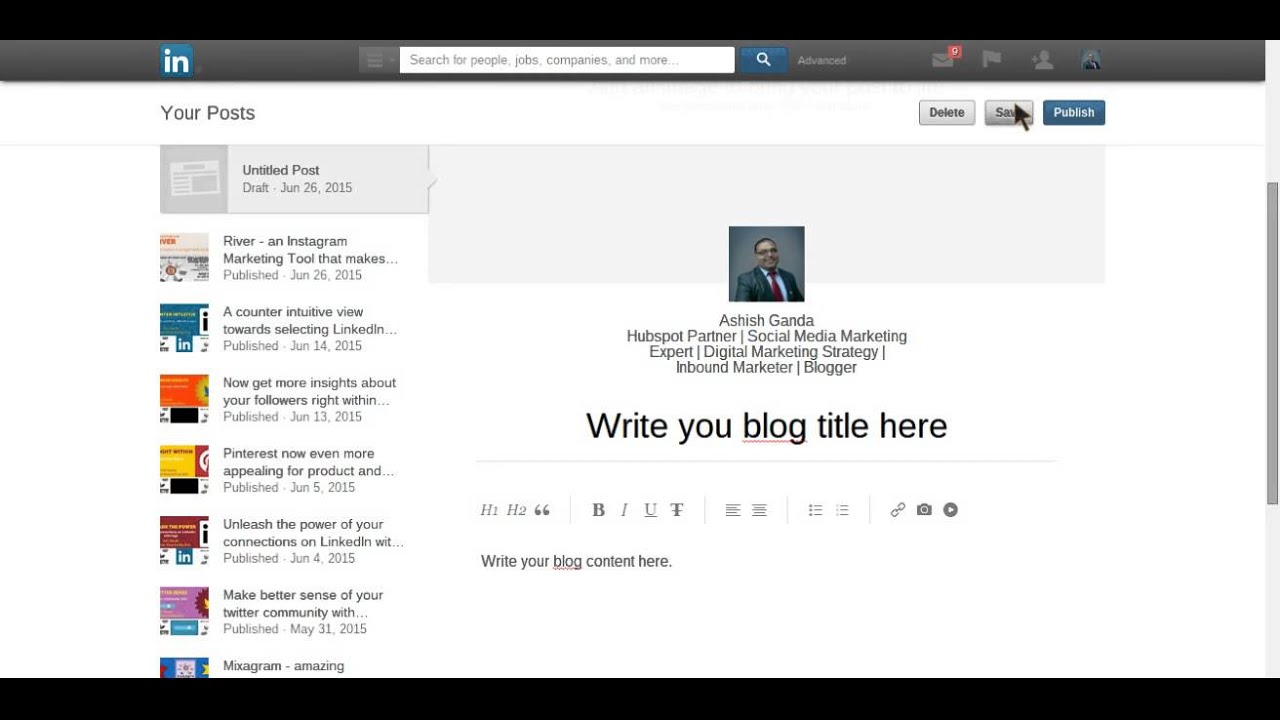
Task: Embed a video with play icon
Action: pos(951,510)
